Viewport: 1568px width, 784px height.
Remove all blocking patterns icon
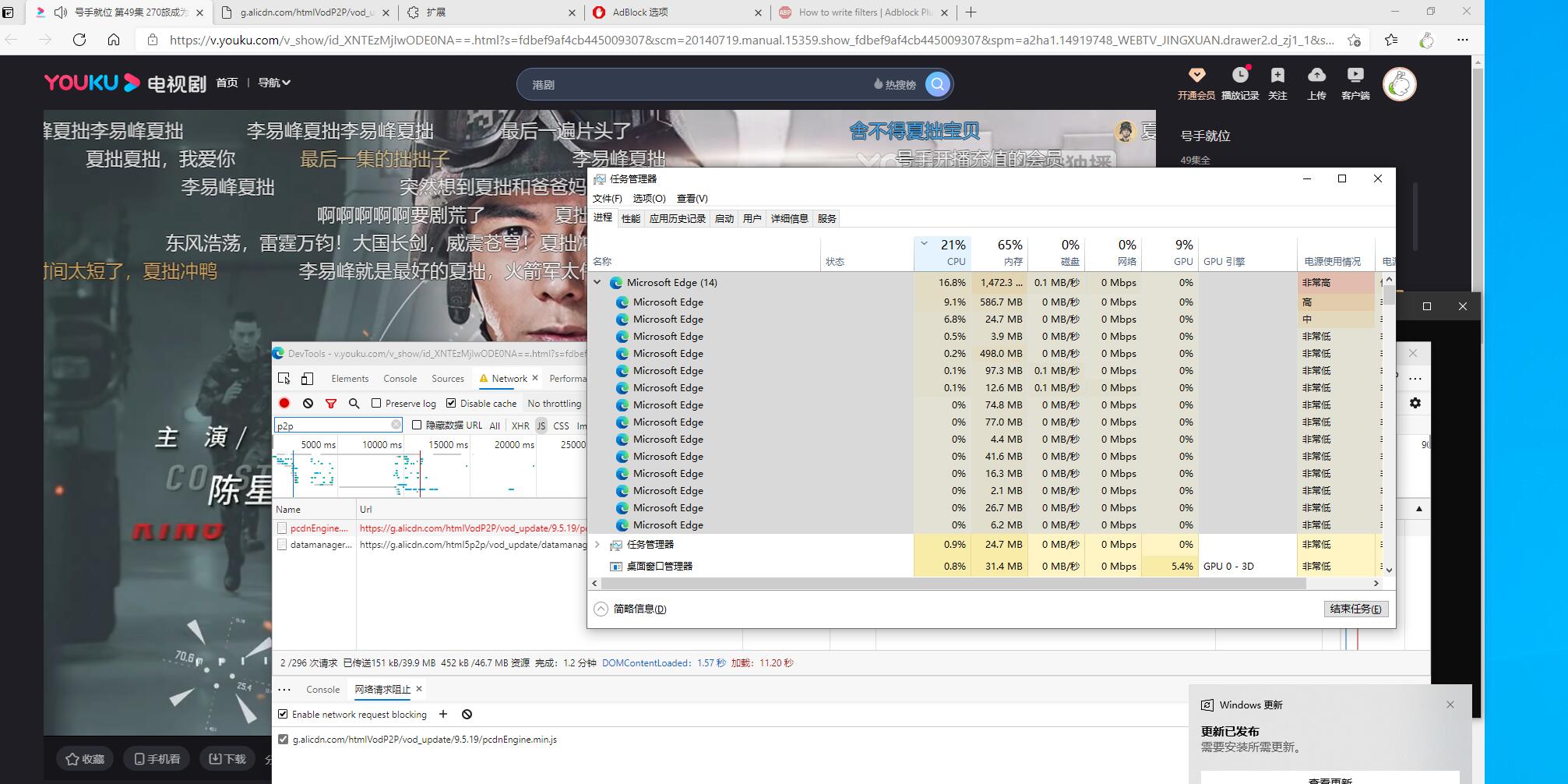click(x=467, y=714)
